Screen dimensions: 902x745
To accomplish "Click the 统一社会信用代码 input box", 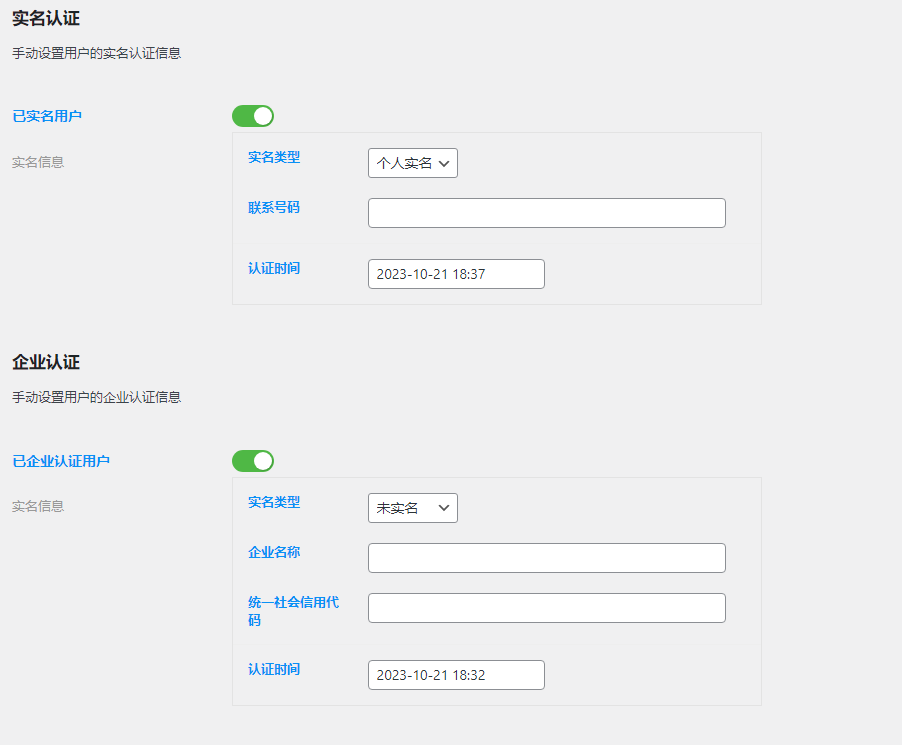I will point(546,607).
